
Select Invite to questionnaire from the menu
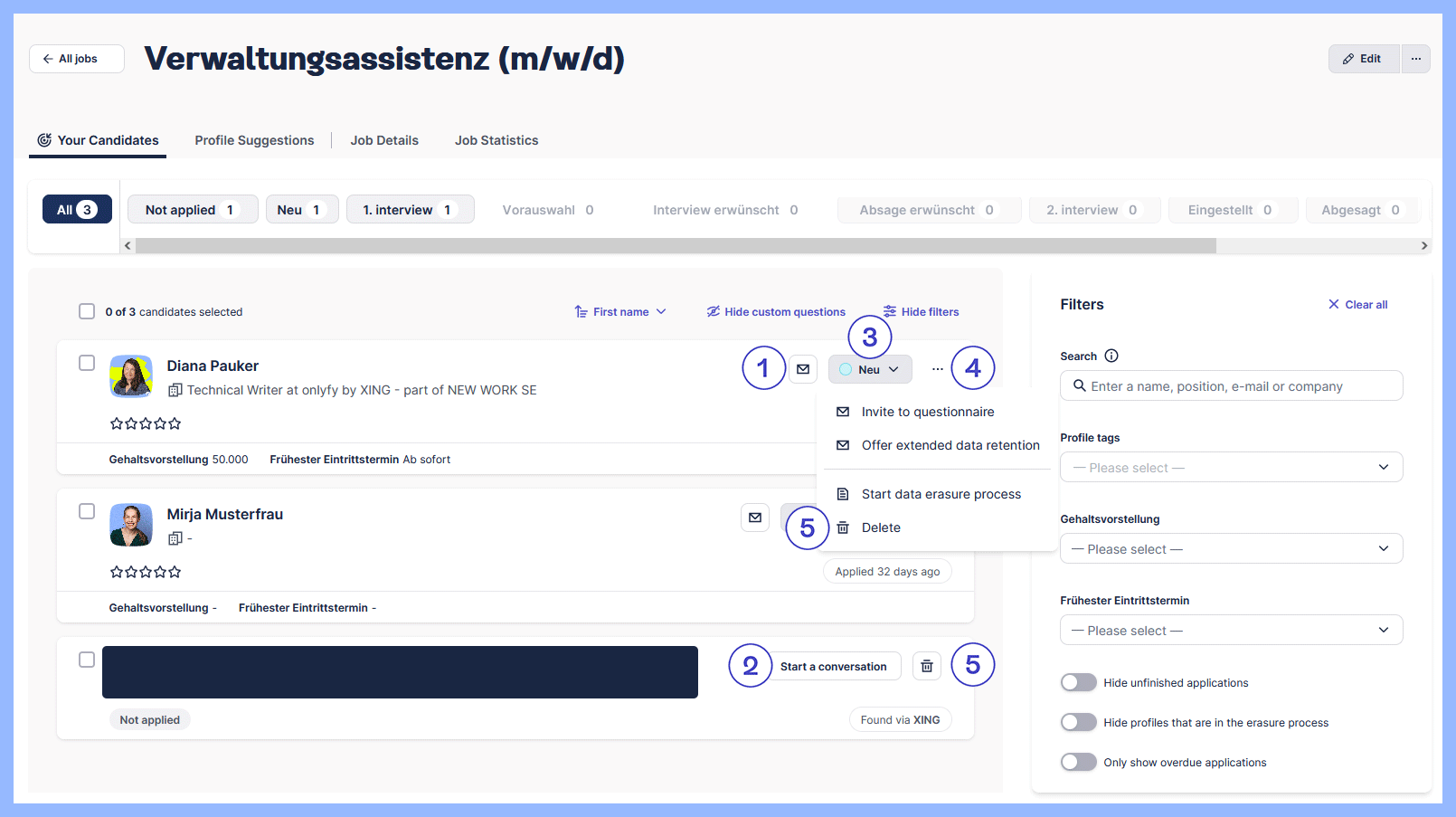click(928, 412)
